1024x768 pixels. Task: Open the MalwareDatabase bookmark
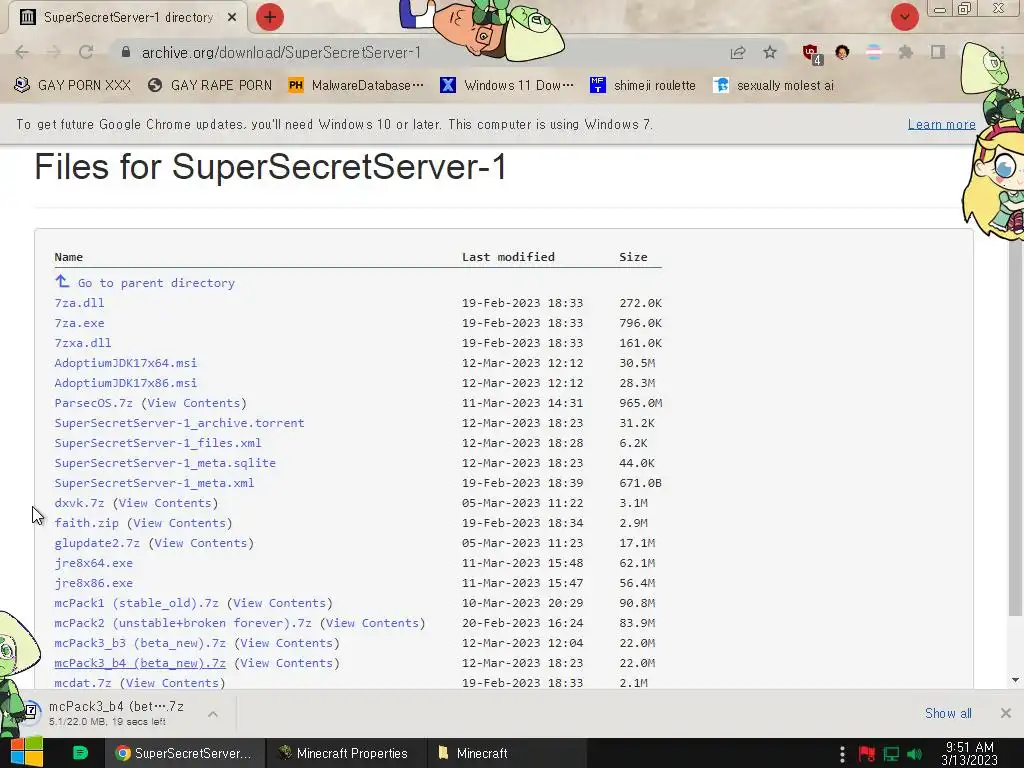pos(356,85)
